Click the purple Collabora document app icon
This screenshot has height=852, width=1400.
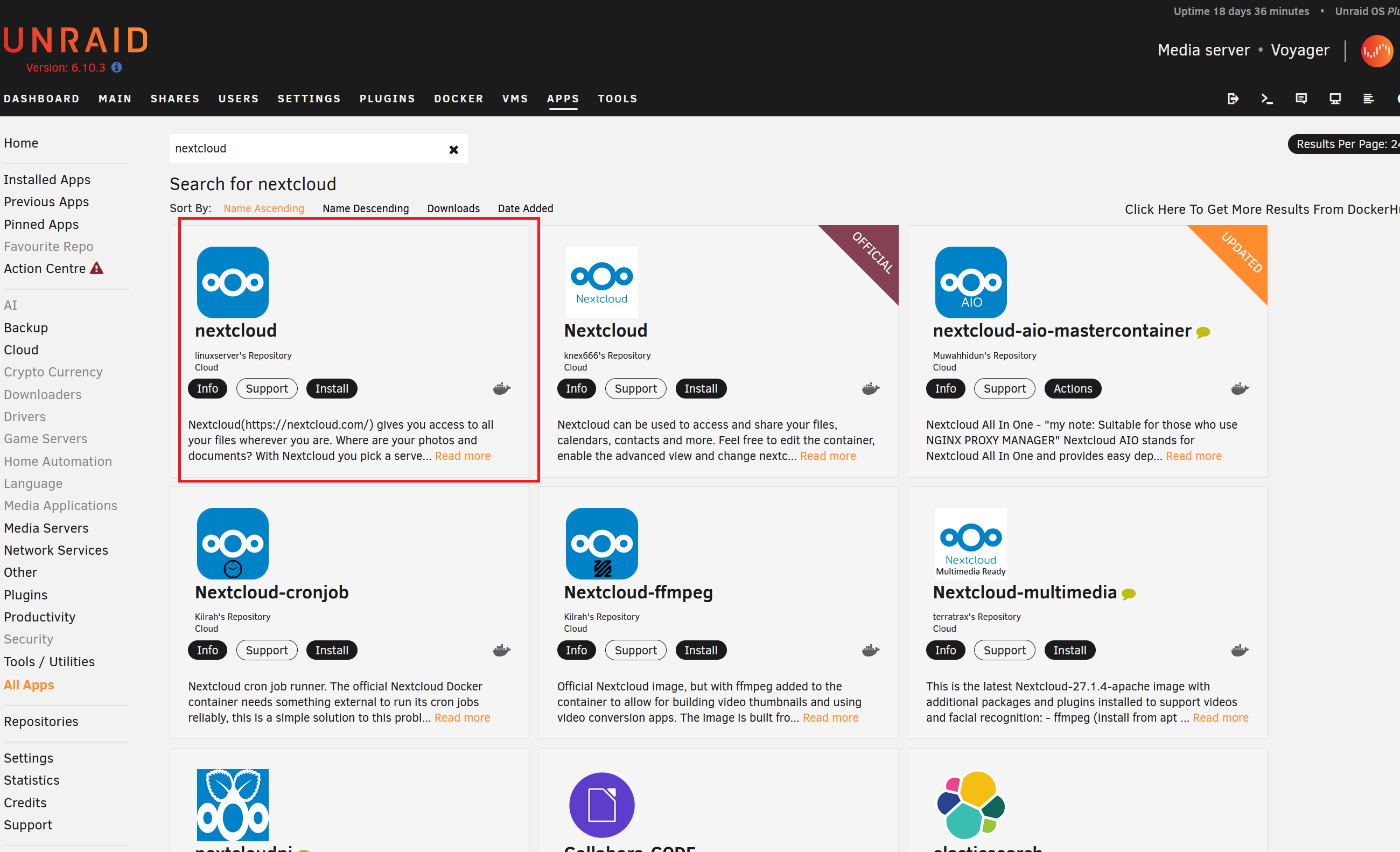click(x=601, y=804)
